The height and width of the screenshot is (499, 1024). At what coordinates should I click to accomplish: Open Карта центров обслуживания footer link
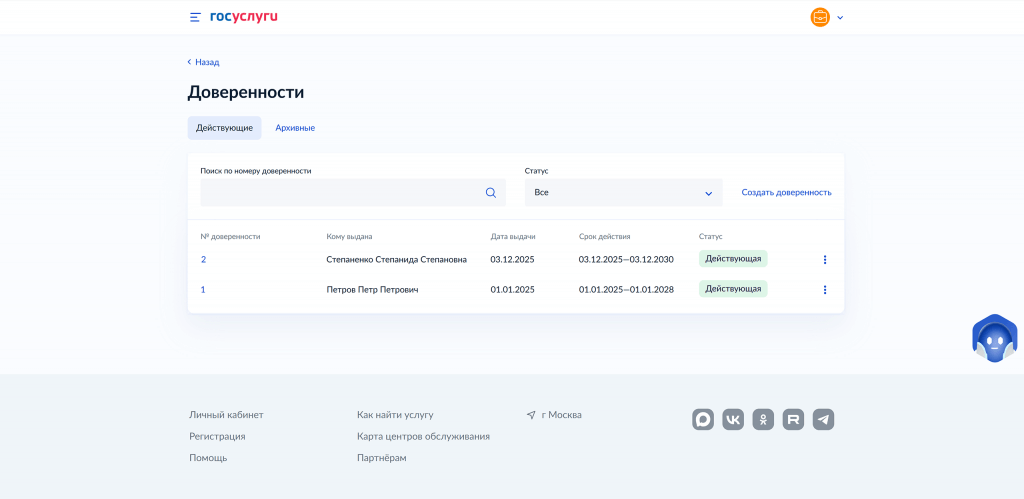pos(423,436)
